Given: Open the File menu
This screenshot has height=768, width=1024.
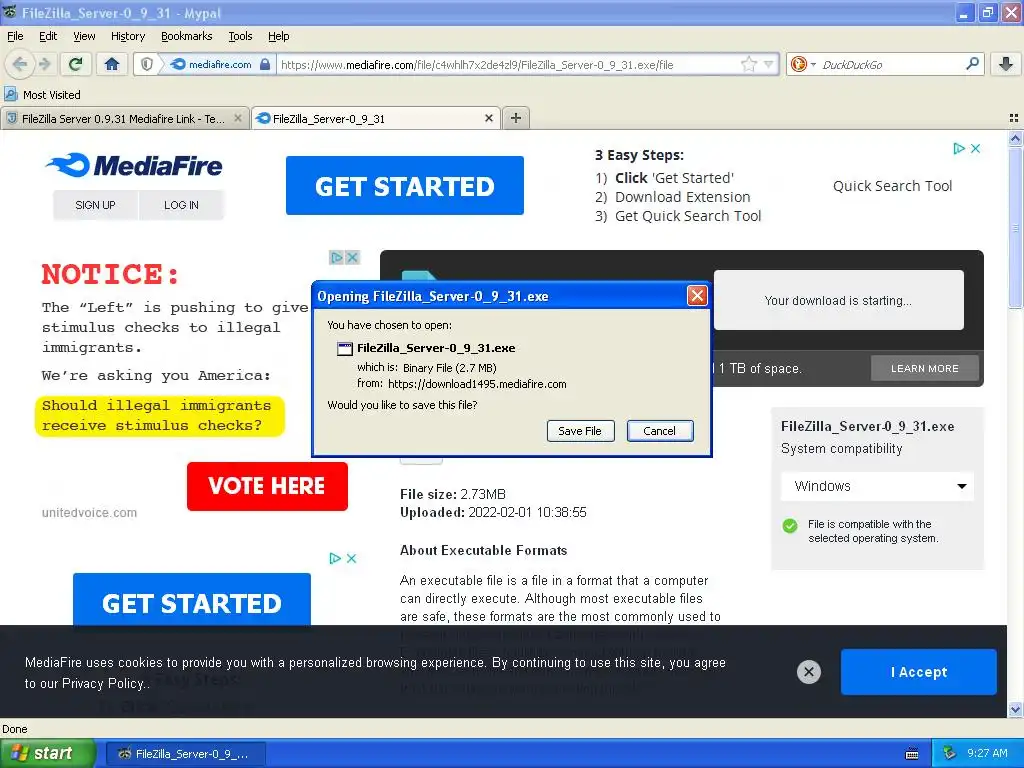Looking at the screenshot, I should pyautogui.click(x=15, y=36).
